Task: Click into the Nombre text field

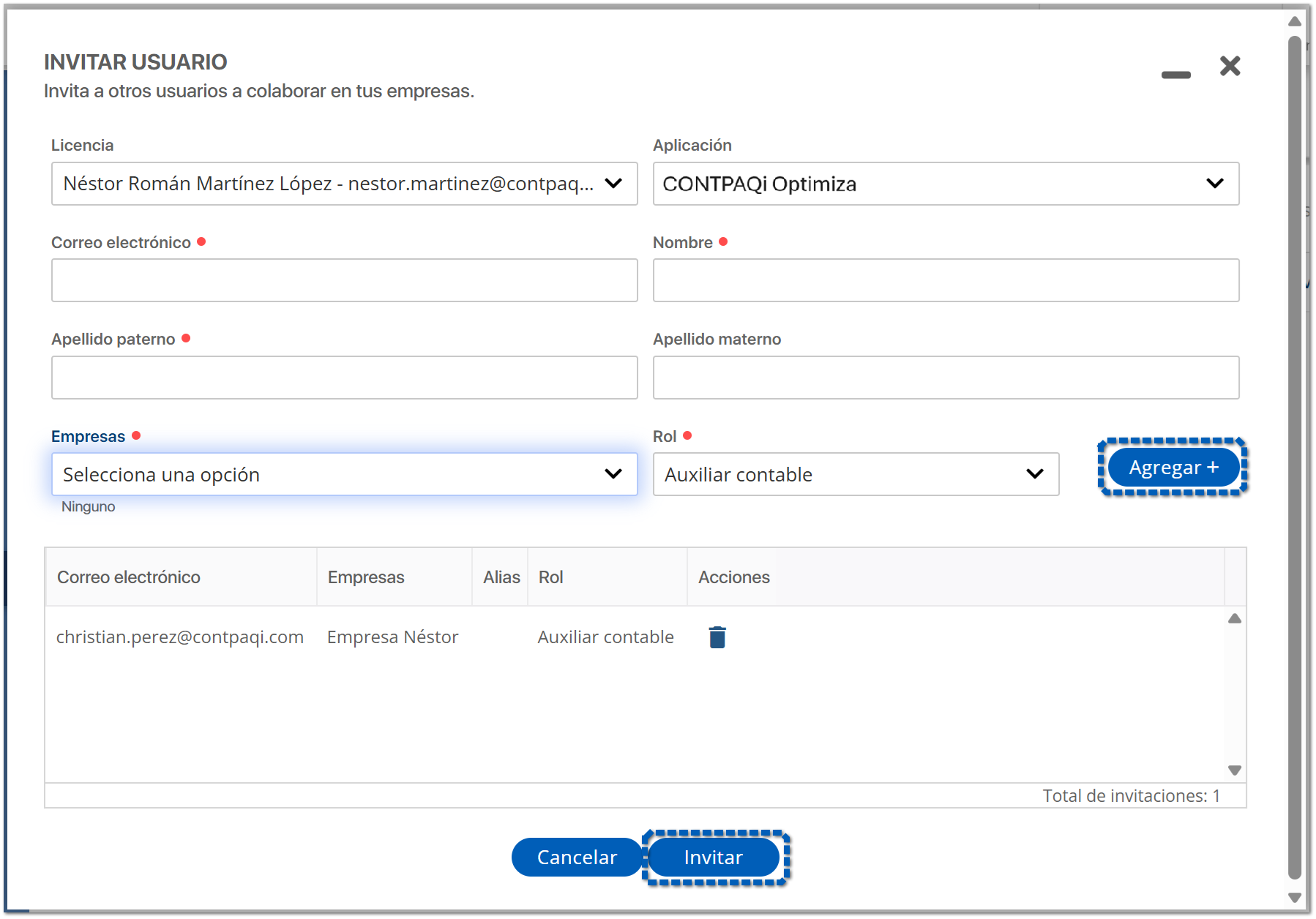Action: click(x=945, y=280)
